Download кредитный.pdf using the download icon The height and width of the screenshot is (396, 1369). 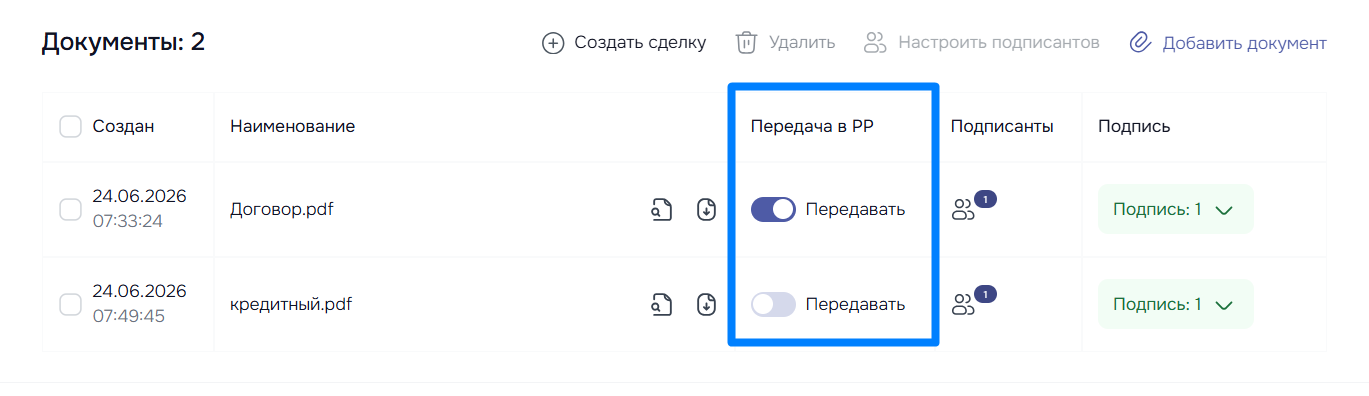(x=706, y=304)
